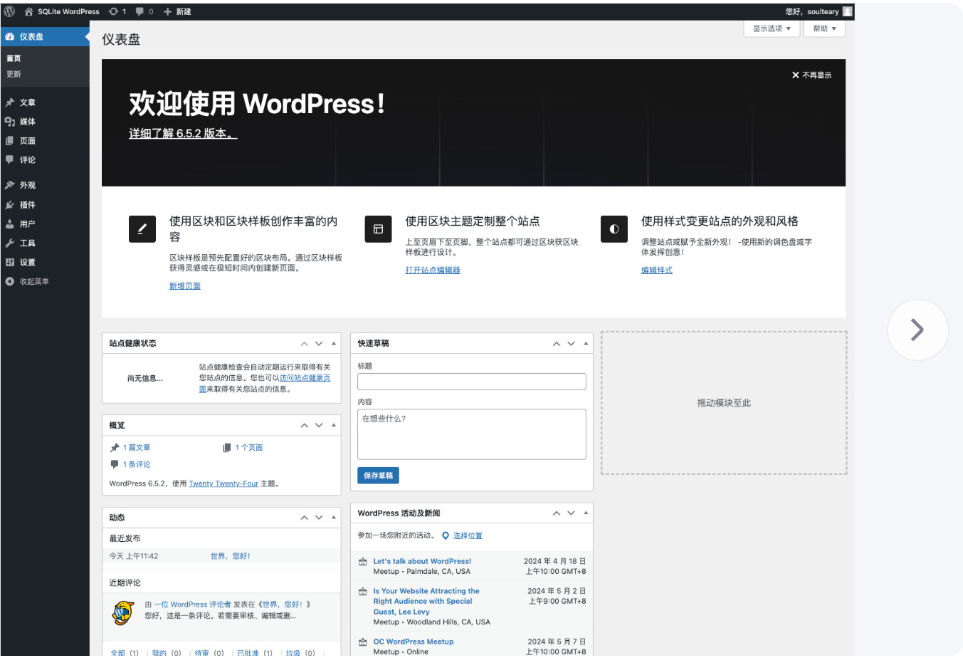
Task: Open the 1 个页面 link
Action: (249, 448)
